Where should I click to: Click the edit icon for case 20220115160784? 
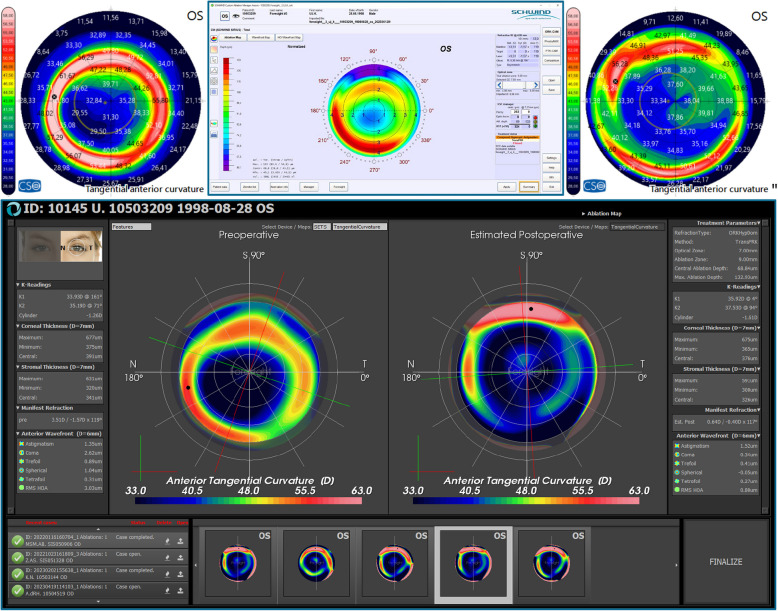click(165, 541)
